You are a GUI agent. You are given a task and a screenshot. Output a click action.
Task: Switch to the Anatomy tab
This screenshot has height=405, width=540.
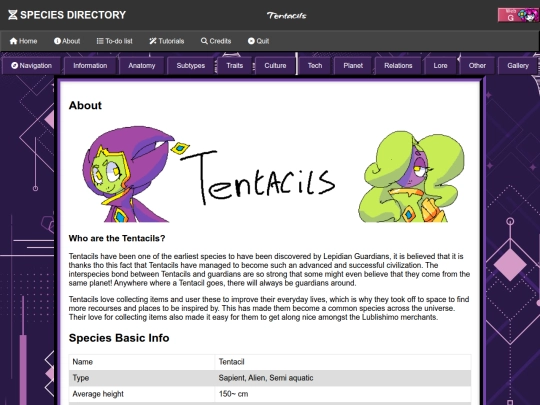pos(142,65)
